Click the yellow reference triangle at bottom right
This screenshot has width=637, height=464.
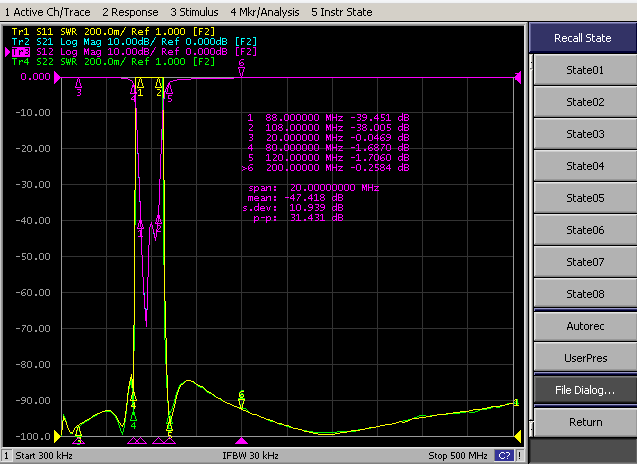pyautogui.click(x=518, y=437)
